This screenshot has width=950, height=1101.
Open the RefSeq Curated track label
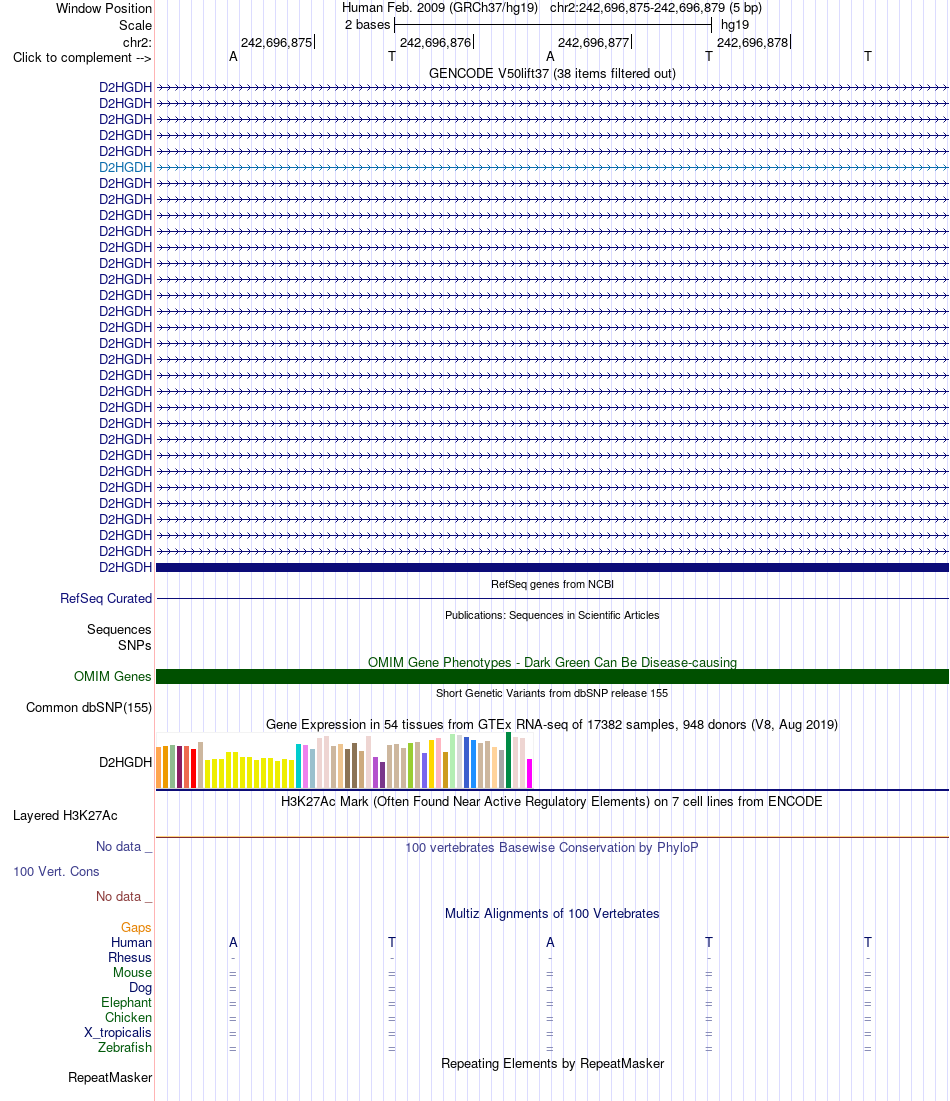click(106, 598)
